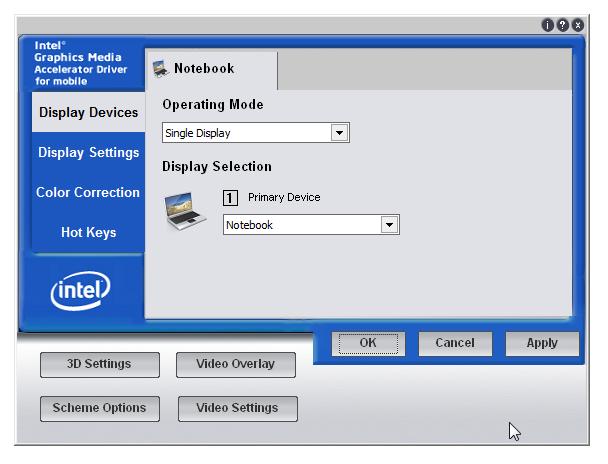
Task: Click the number 1 primary device icon
Action: point(230,198)
